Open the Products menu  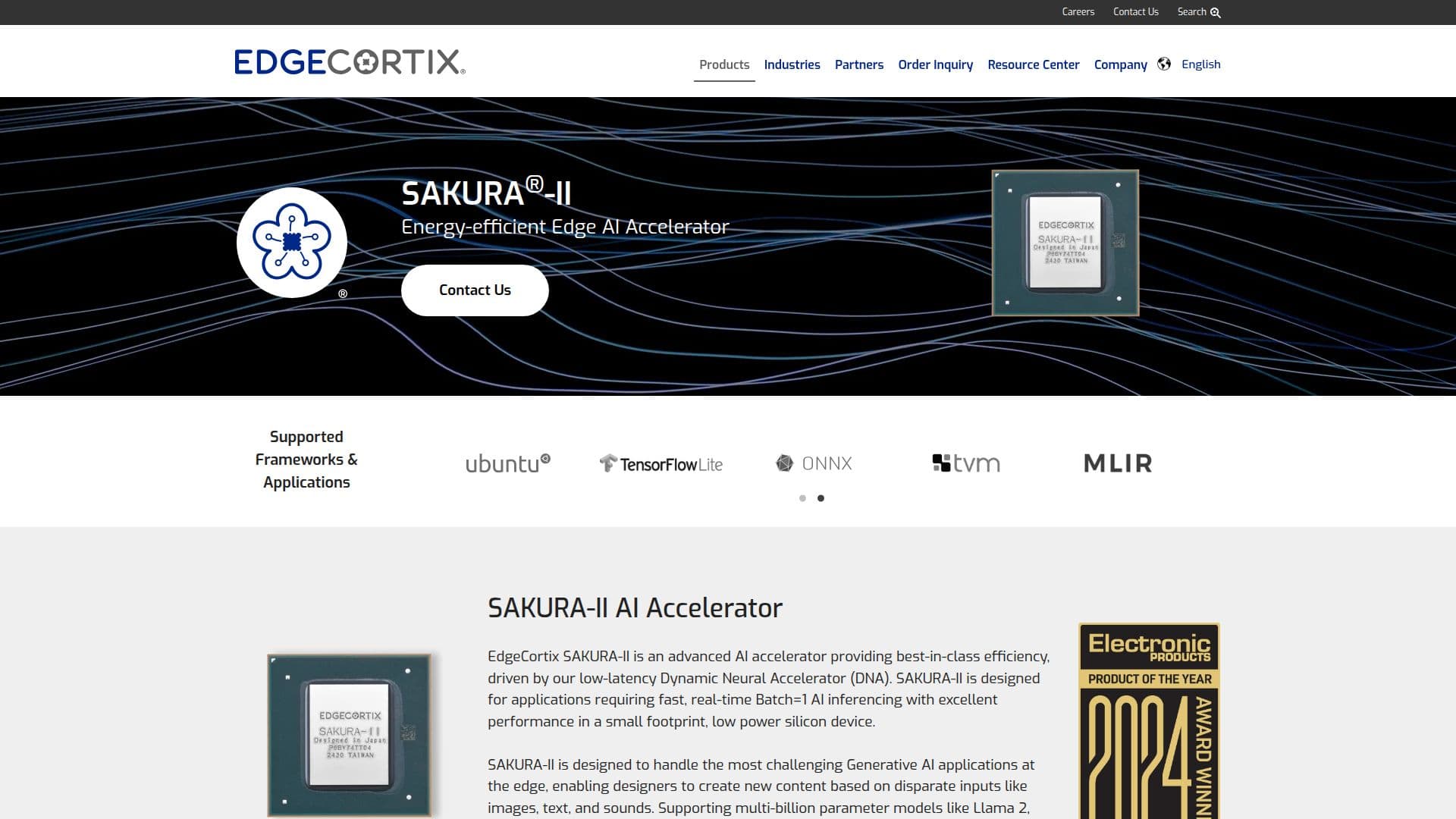click(x=724, y=64)
